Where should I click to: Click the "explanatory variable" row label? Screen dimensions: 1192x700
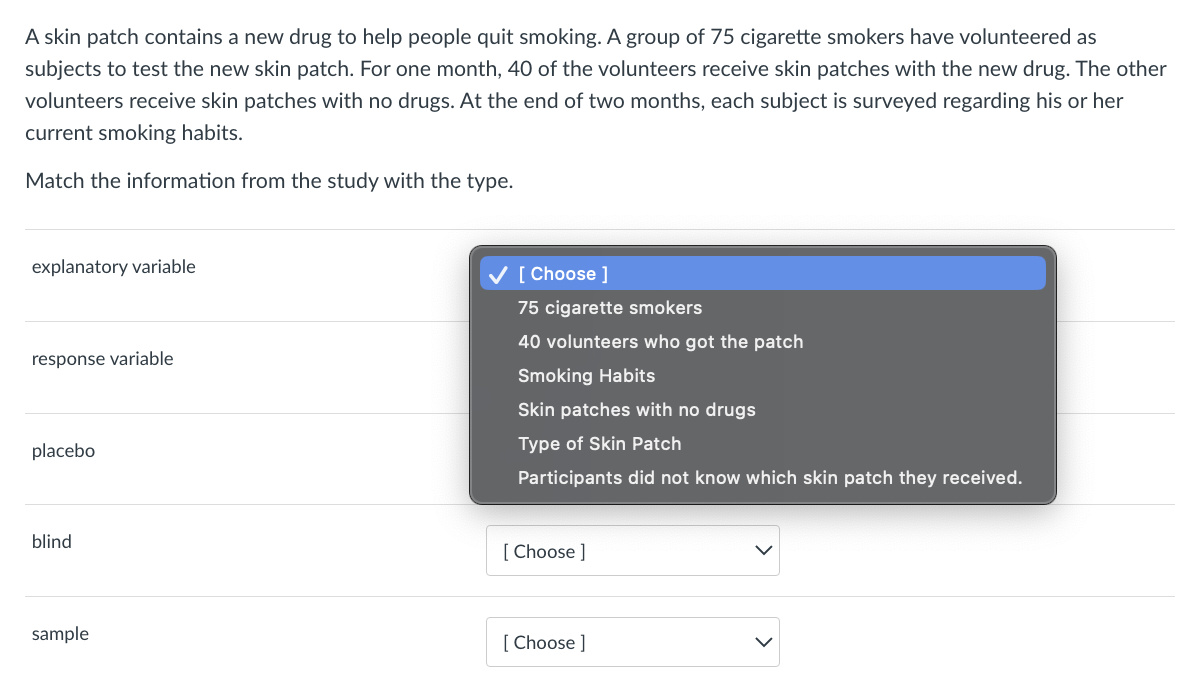(x=114, y=267)
